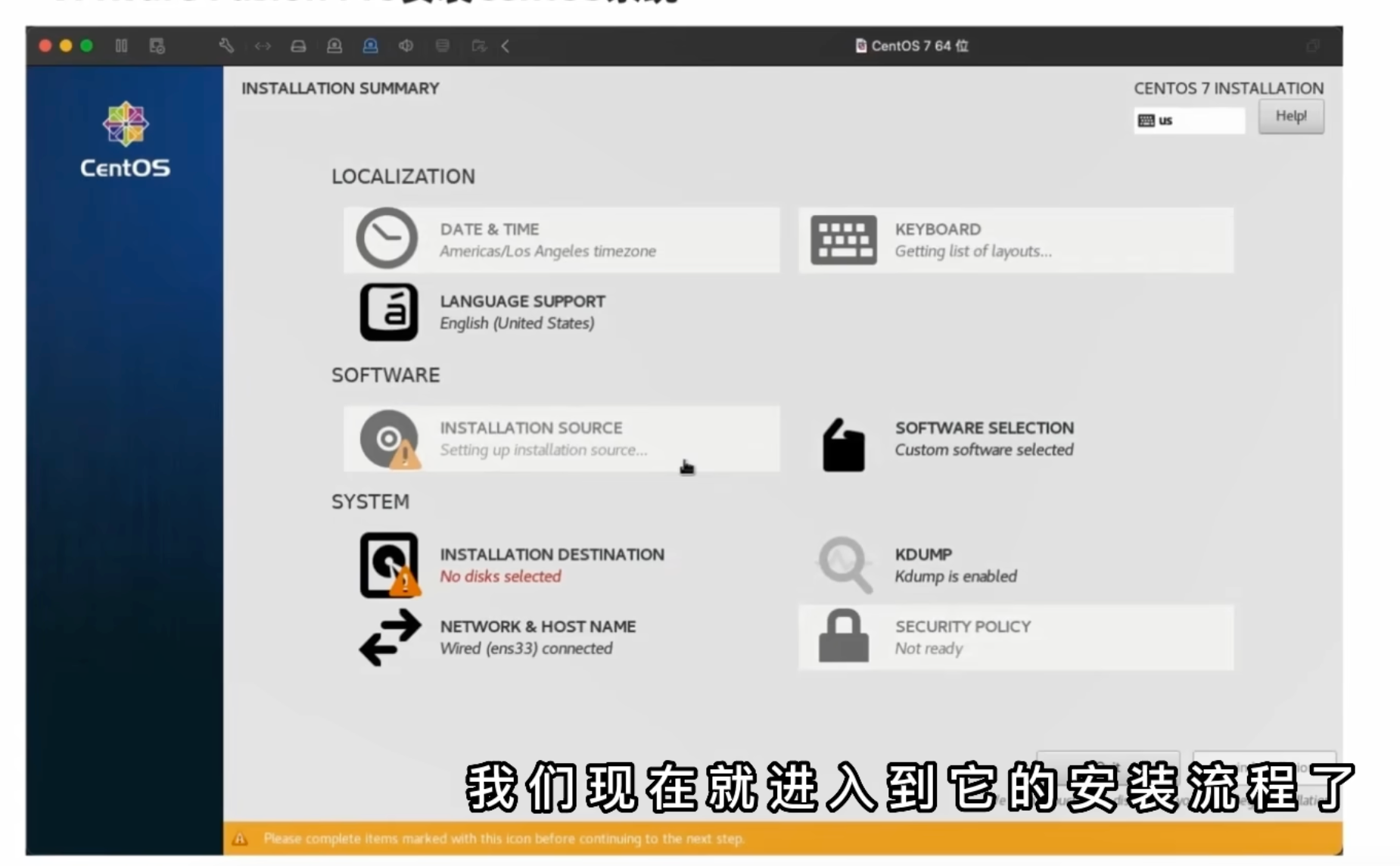
Task: Open Software Selection options
Action: [1016, 439]
